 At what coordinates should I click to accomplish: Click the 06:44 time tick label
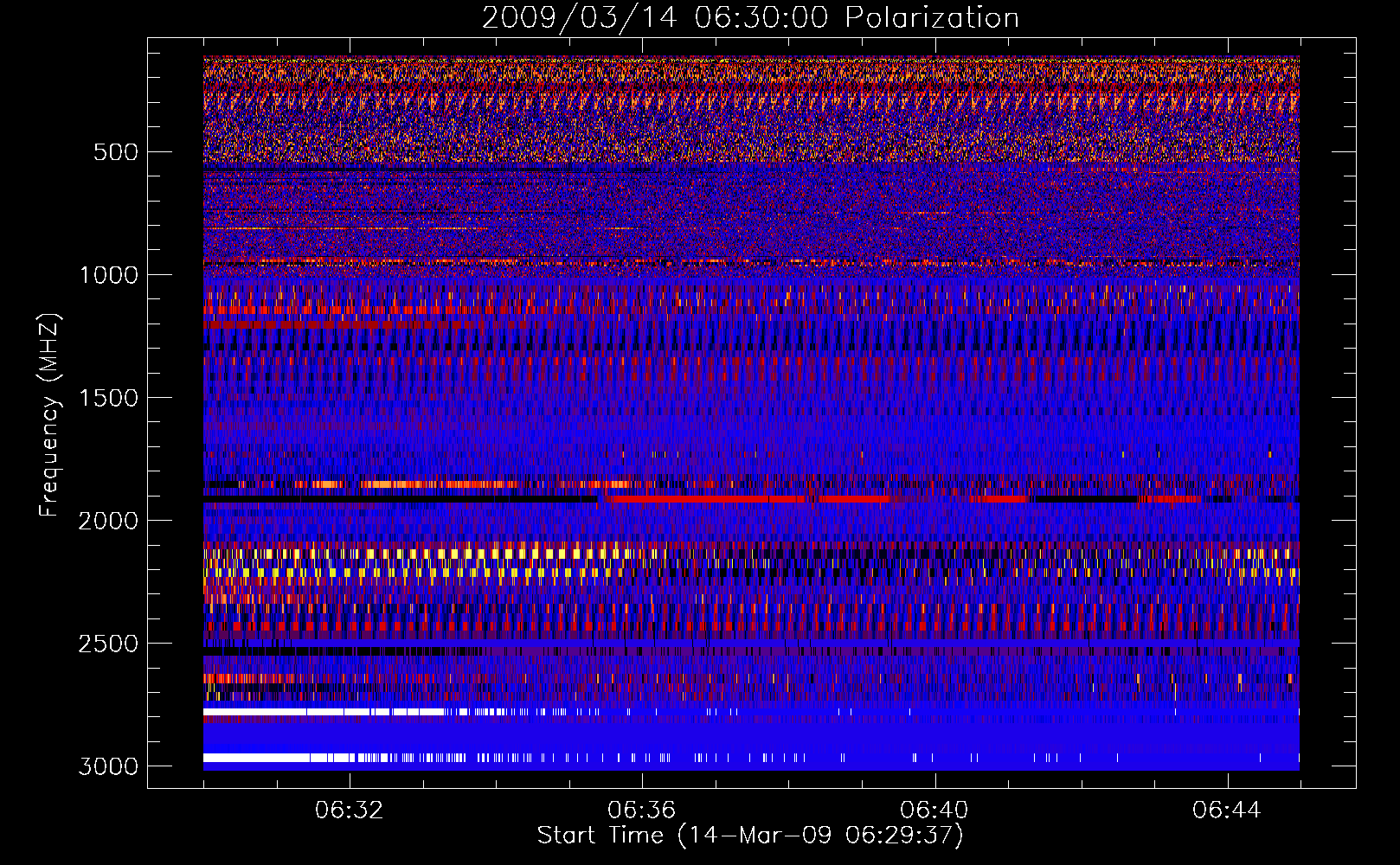pyautogui.click(x=1227, y=811)
